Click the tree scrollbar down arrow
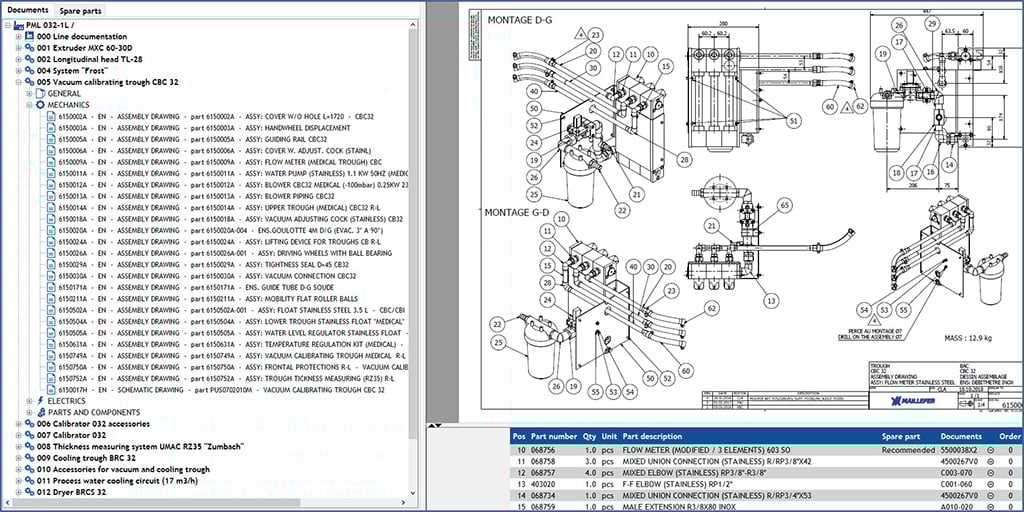 413,493
